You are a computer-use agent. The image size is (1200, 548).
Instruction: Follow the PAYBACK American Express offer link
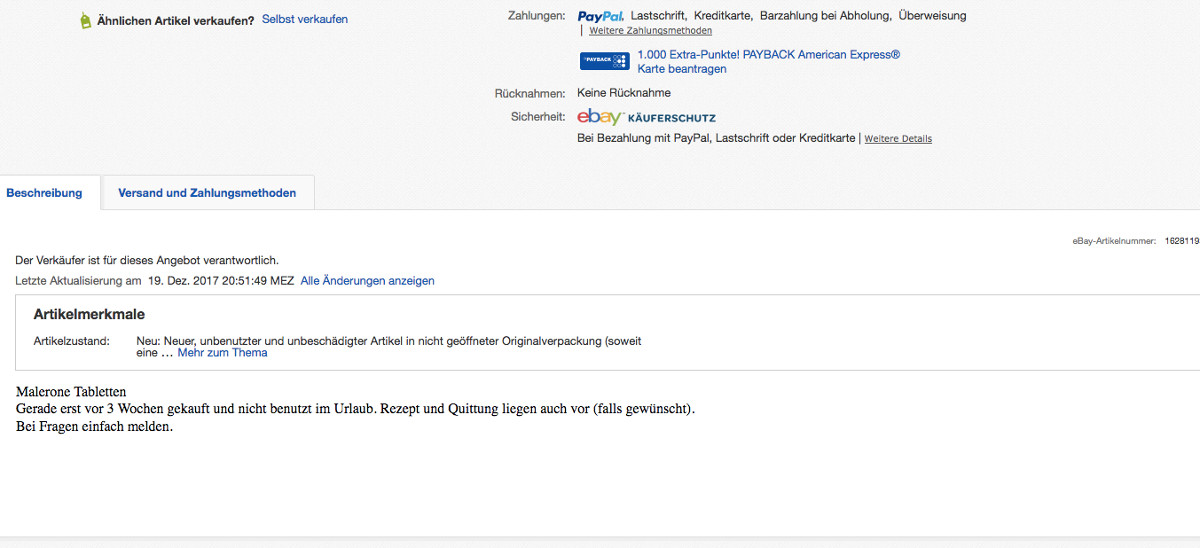(x=768, y=55)
